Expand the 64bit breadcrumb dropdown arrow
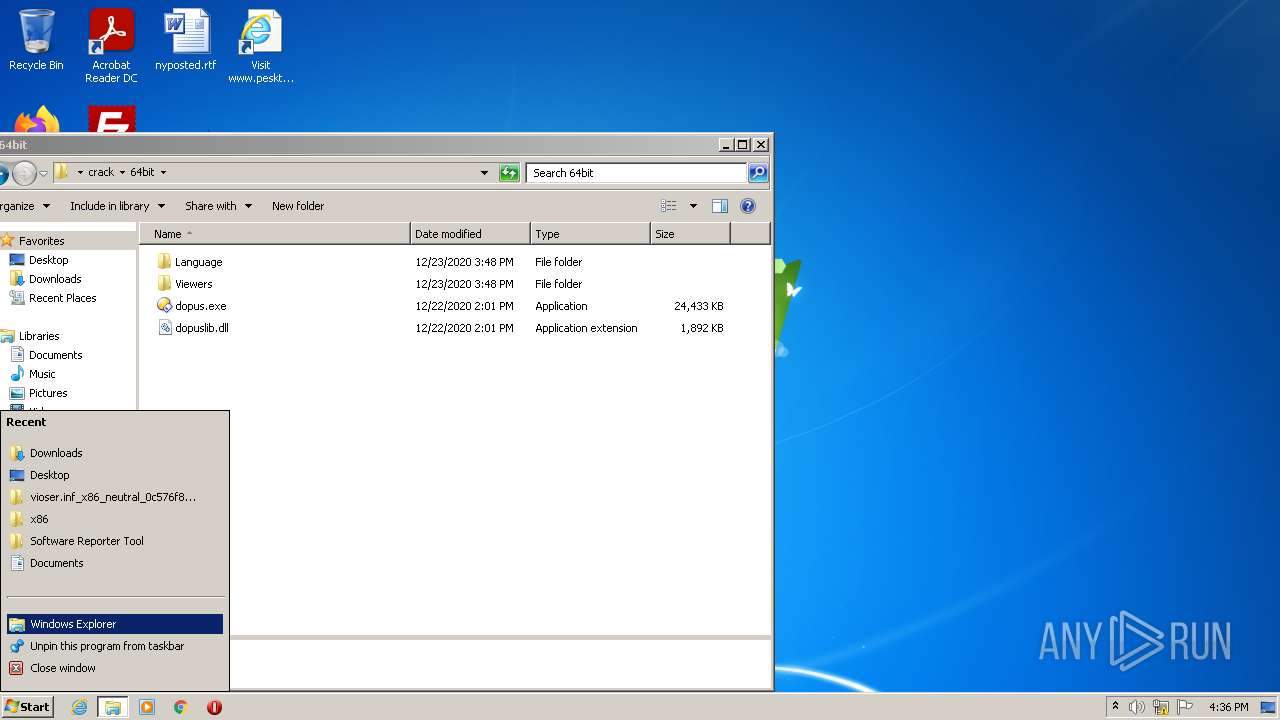The height and width of the screenshot is (720, 1280). pos(163,172)
